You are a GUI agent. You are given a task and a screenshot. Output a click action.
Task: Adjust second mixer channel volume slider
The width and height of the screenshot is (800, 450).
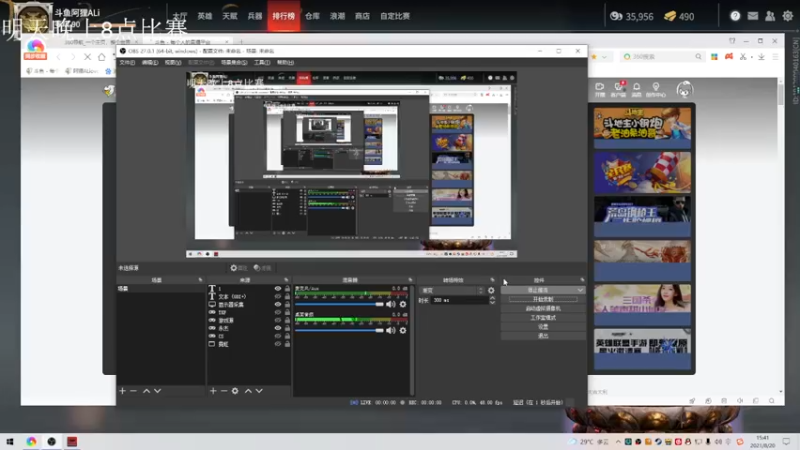(x=339, y=331)
